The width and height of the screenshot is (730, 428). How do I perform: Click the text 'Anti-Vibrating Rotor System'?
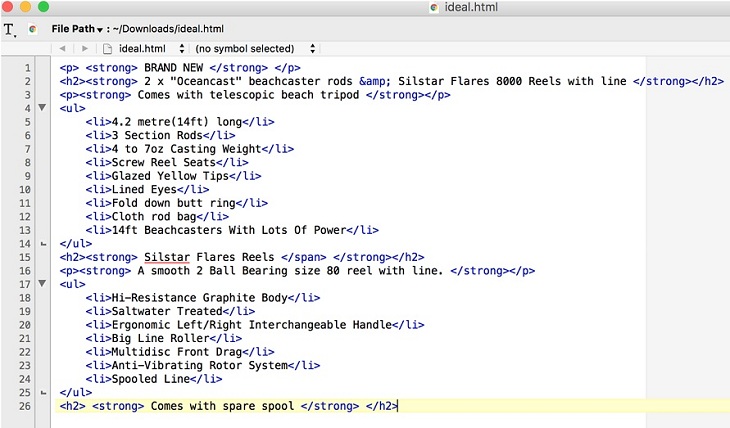pyautogui.click(x=200, y=366)
